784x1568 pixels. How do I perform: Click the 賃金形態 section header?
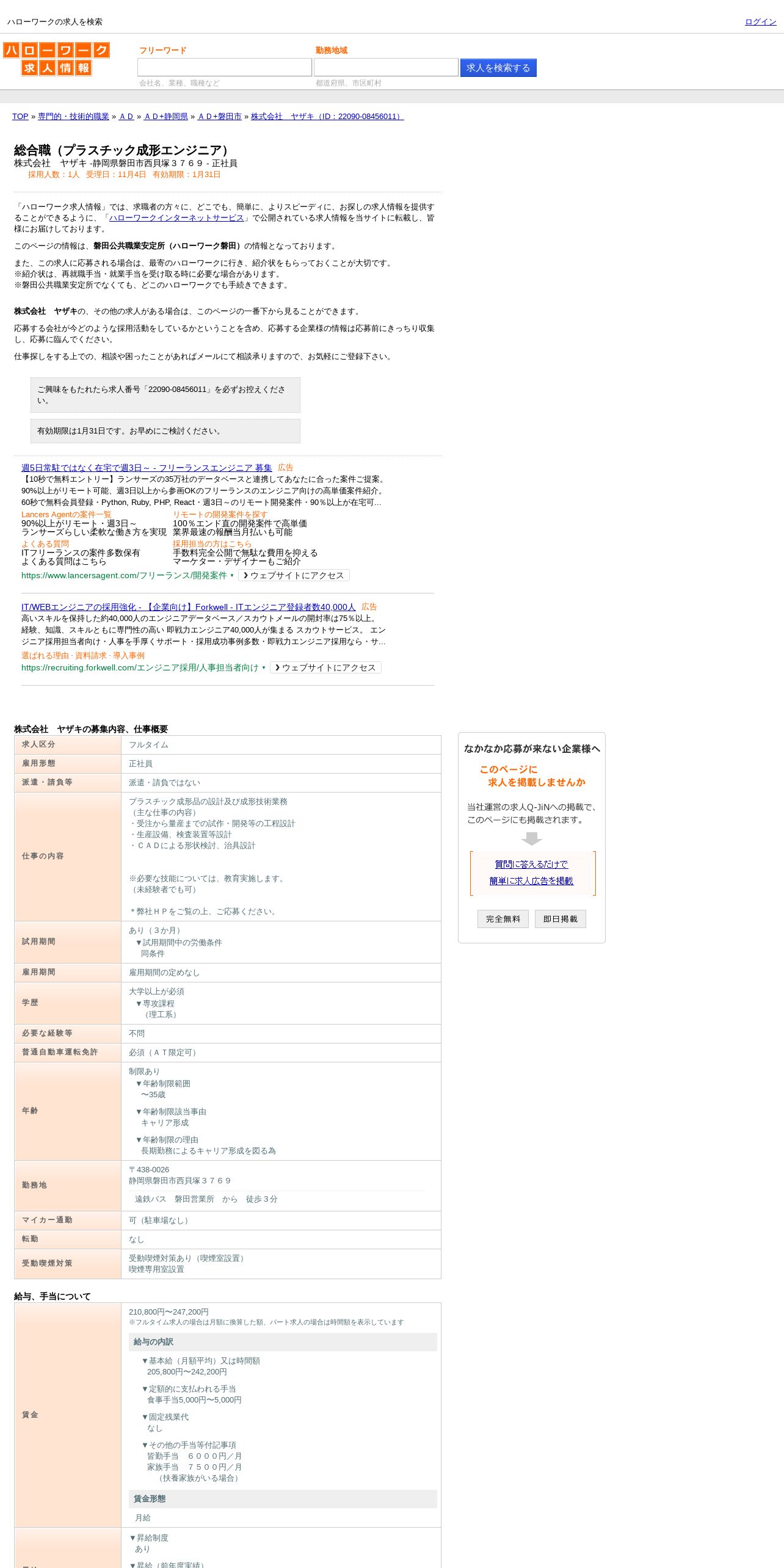coord(283,1499)
